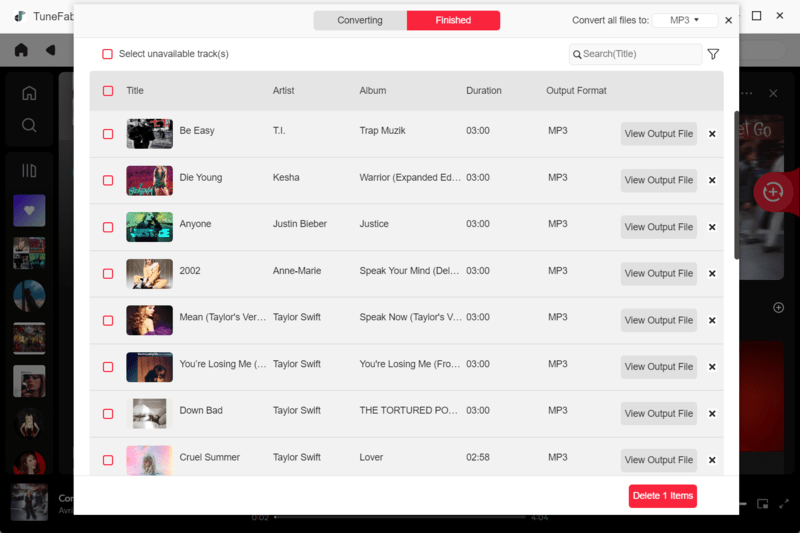The height and width of the screenshot is (533, 800).
Task: View Output File for Anyone
Action: point(659,227)
